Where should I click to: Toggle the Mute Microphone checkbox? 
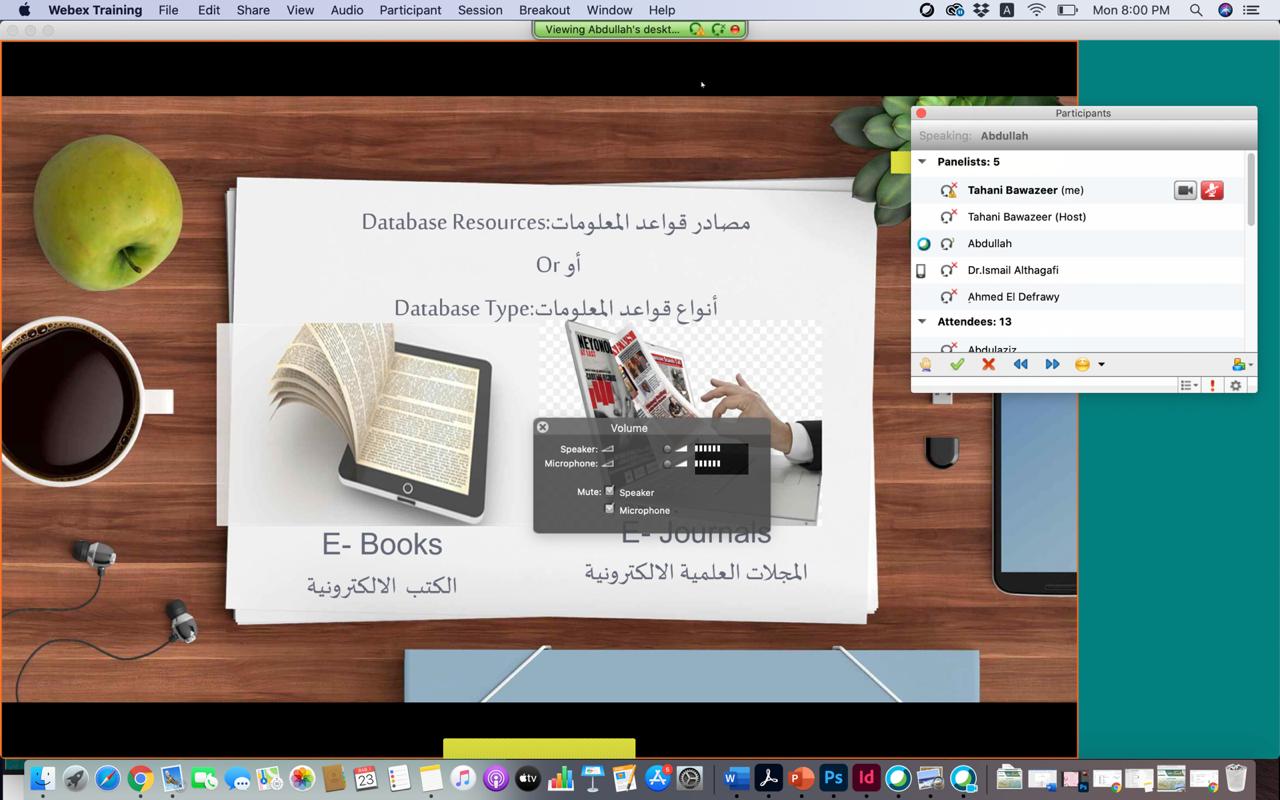tap(609, 509)
